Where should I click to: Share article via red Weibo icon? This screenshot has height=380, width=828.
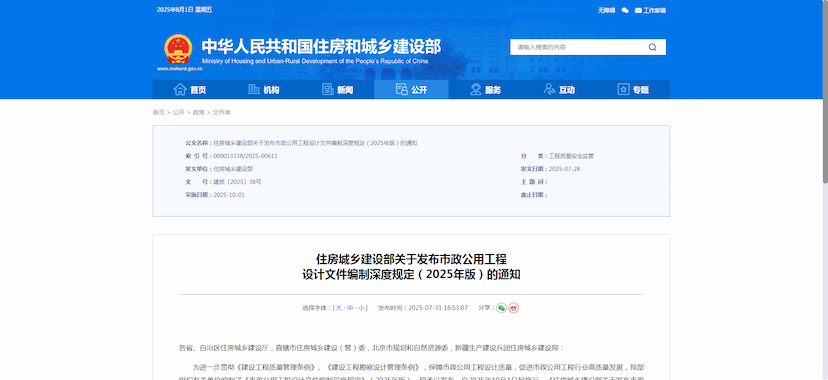point(513,308)
